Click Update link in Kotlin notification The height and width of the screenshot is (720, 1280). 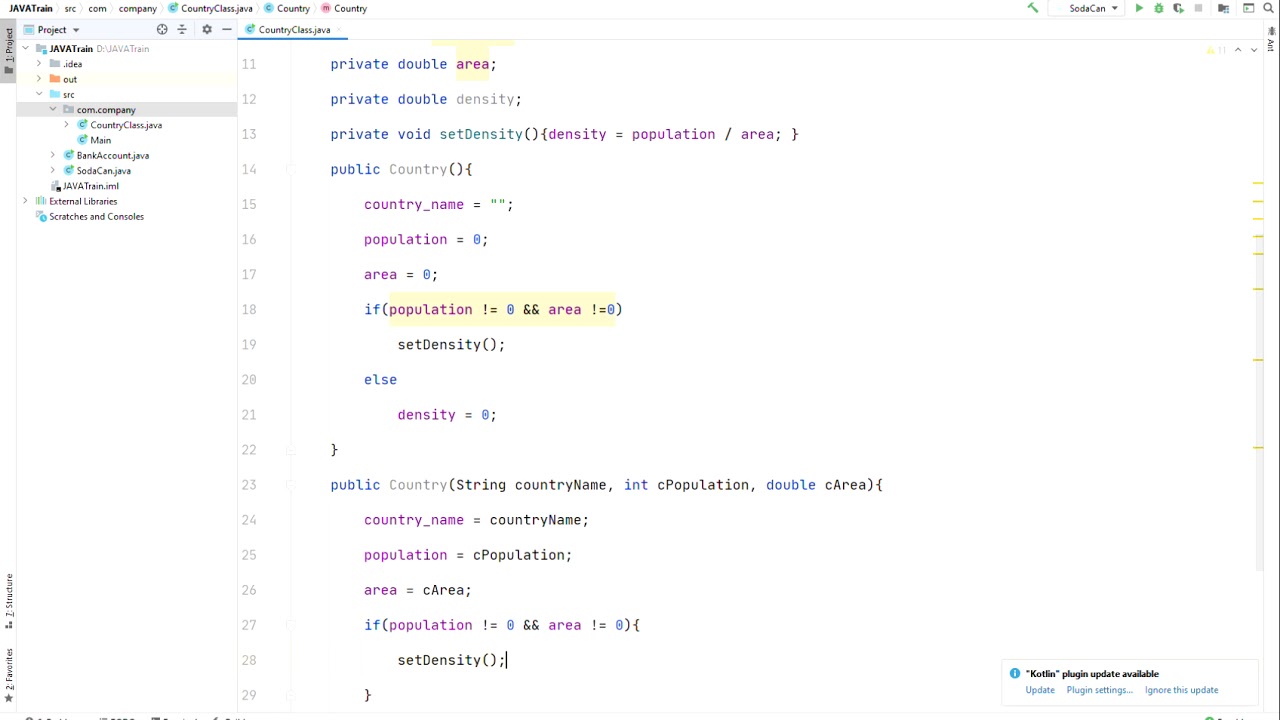(x=1040, y=690)
